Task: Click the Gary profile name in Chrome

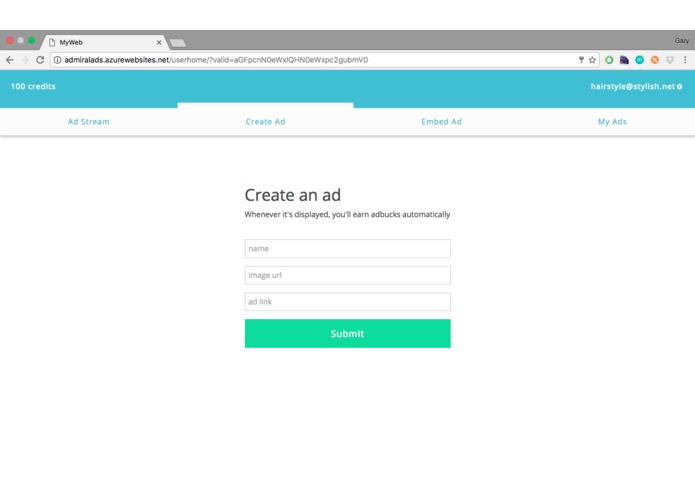Action: (x=682, y=41)
